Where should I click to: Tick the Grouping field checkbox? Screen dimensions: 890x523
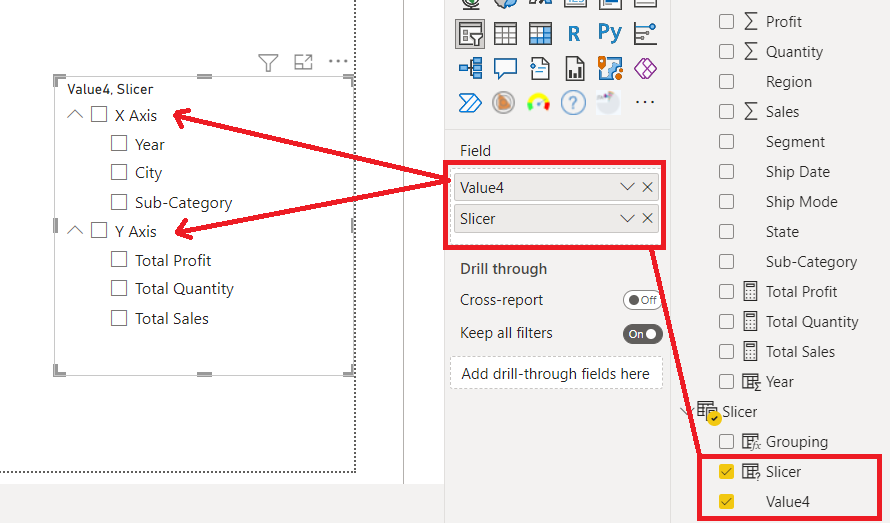[727, 441]
